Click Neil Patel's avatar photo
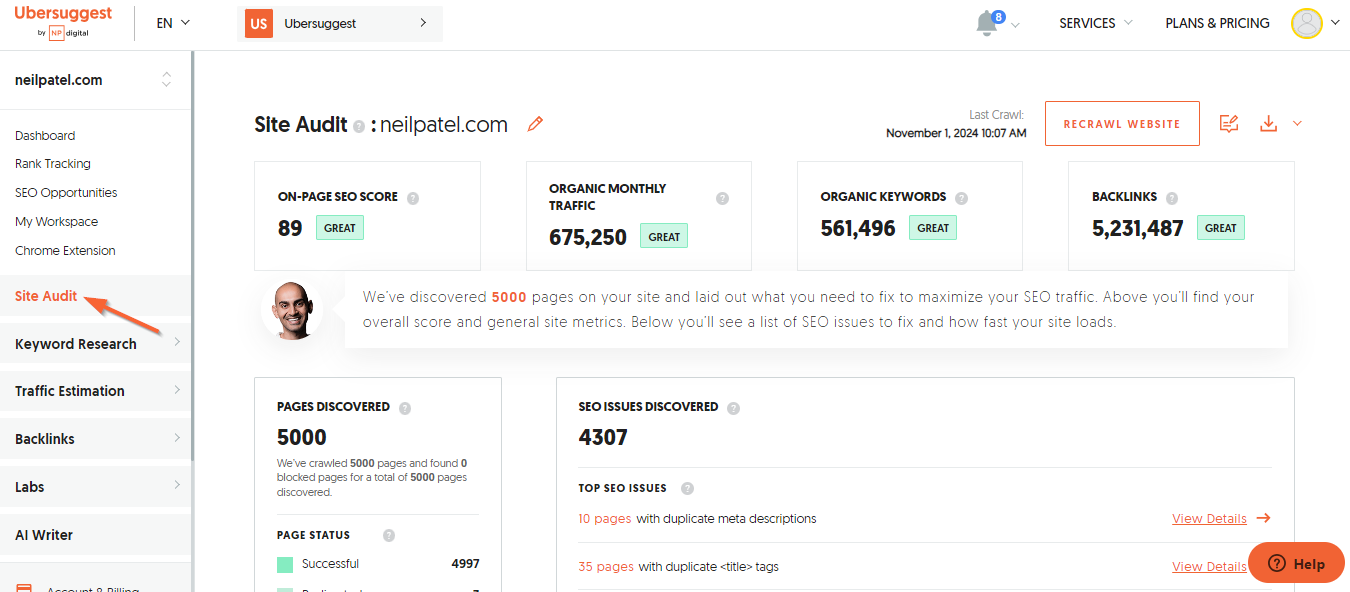 (291, 310)
